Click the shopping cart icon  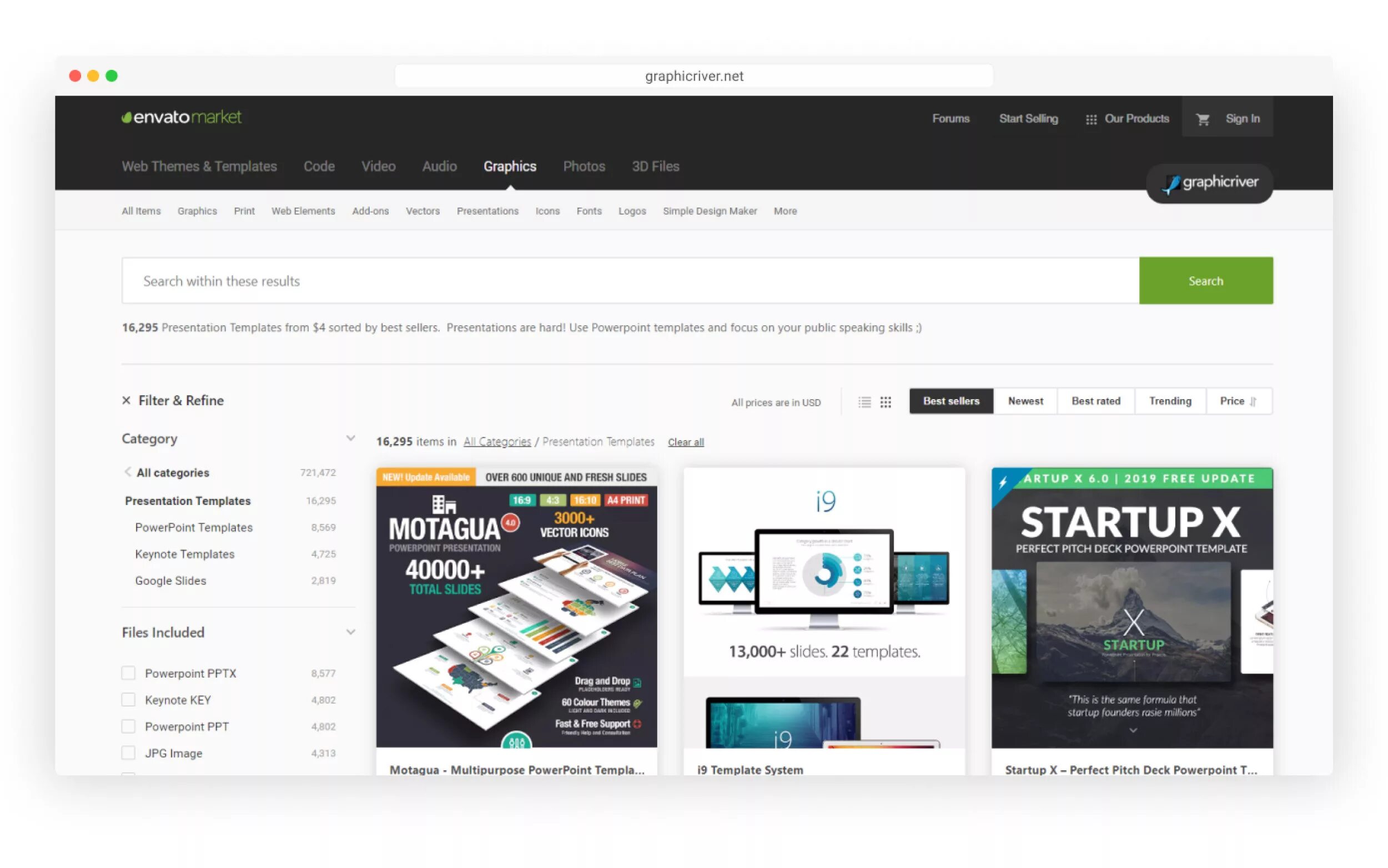[1201, 118]
